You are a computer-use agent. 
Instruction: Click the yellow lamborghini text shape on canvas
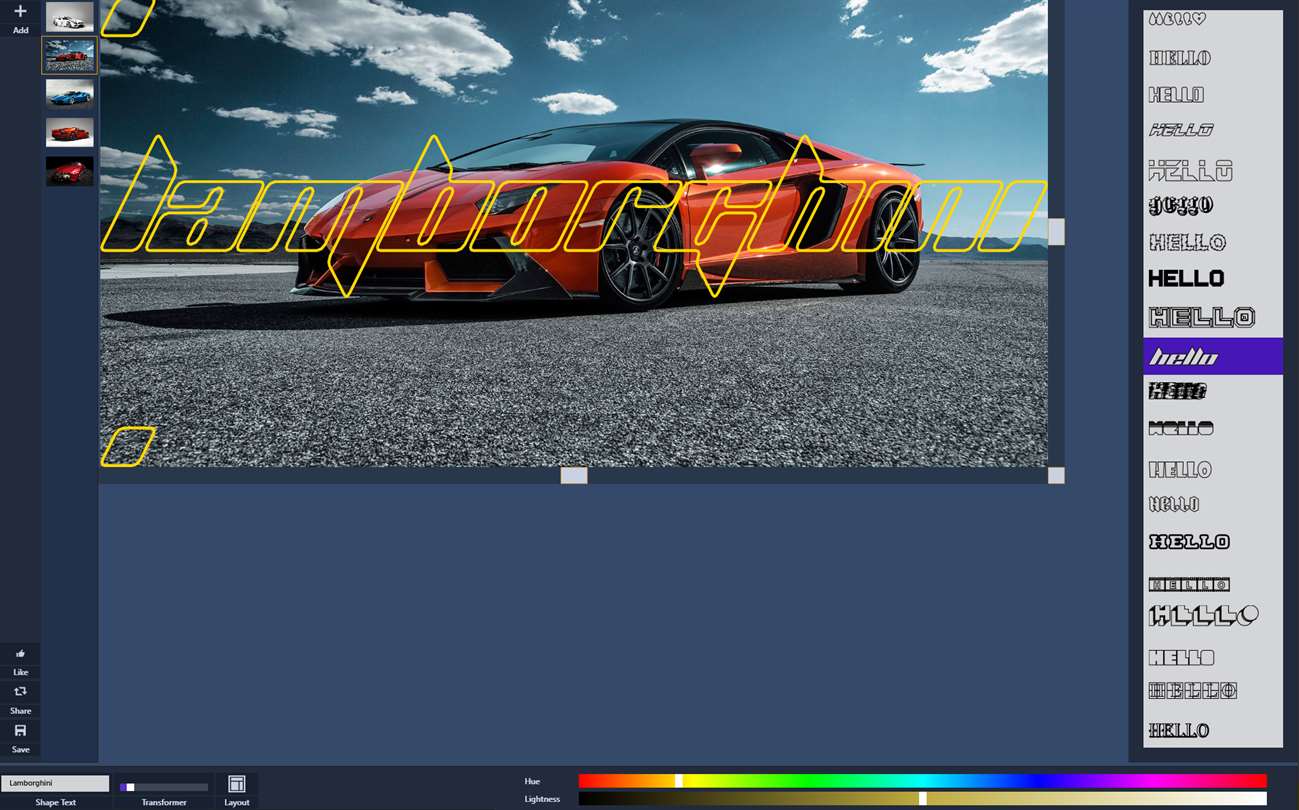tap(572, 216)
